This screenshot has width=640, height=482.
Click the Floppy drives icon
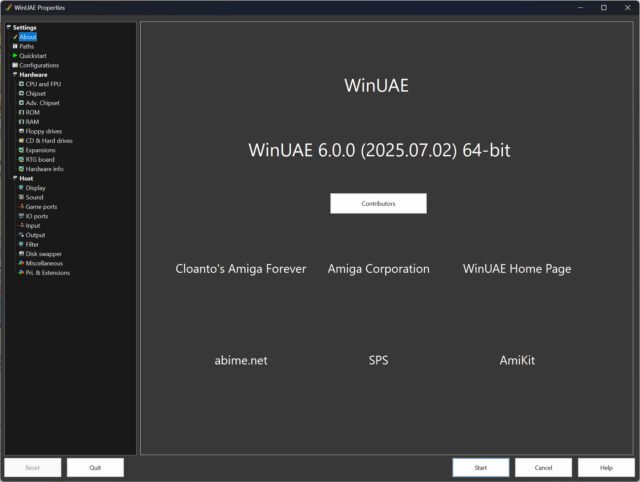[22, 131]
